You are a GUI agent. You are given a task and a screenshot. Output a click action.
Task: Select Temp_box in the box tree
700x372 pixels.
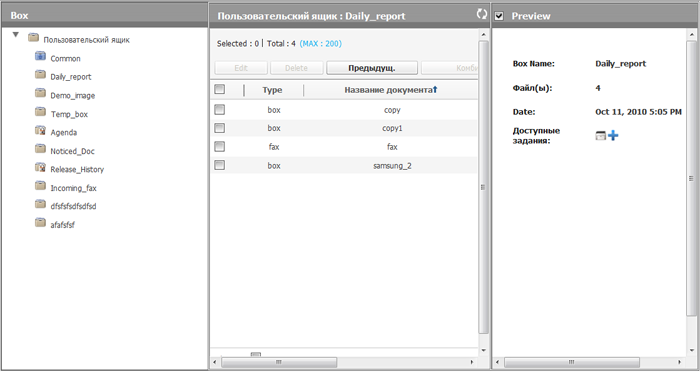(x=69, y=114)
